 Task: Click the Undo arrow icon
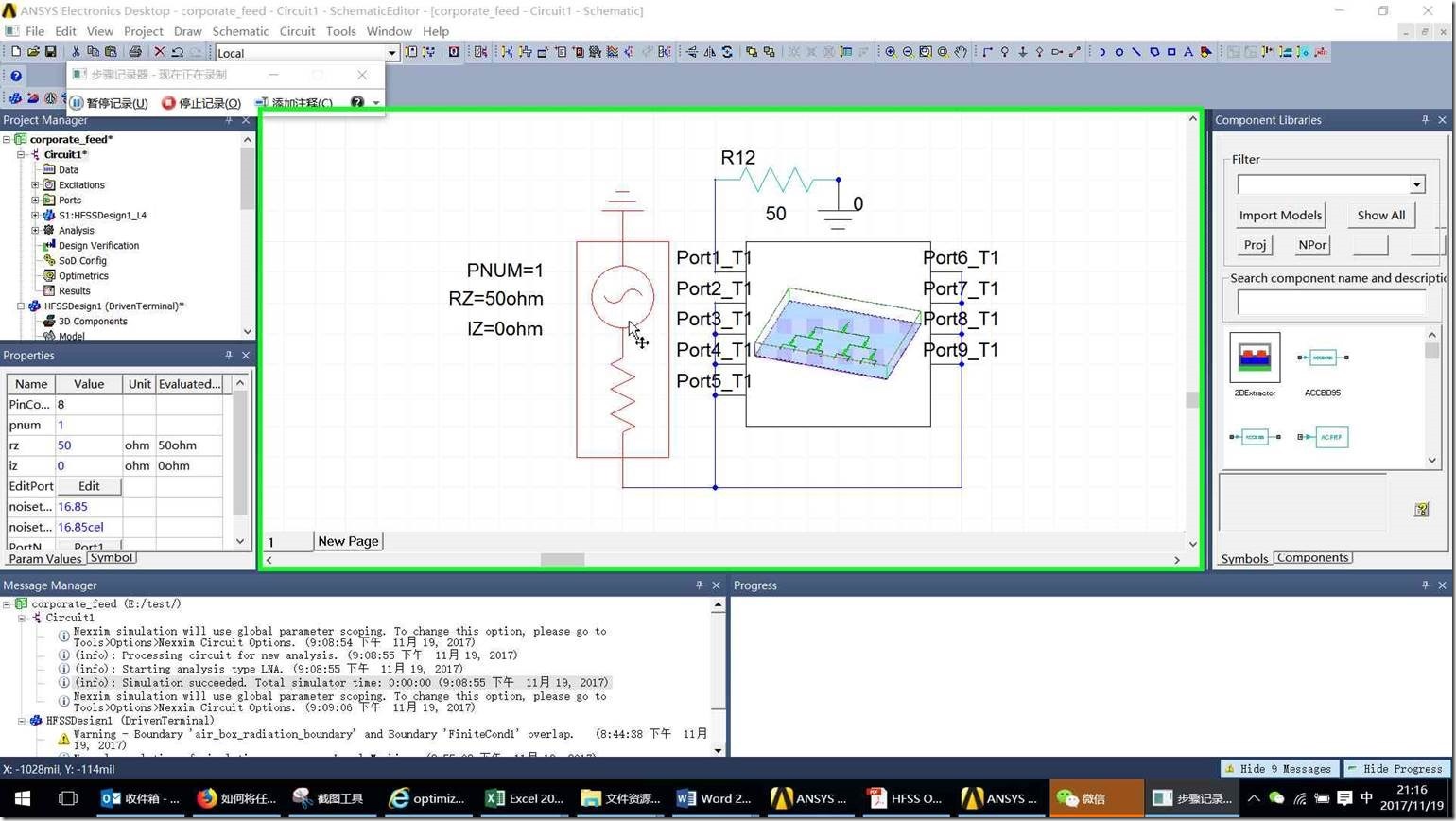coord(177,52)
